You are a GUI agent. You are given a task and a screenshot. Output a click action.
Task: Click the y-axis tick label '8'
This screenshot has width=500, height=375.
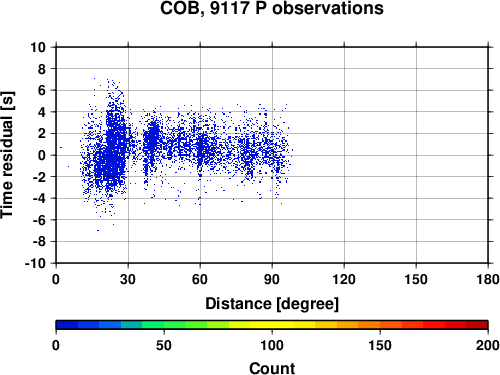pyautogui.click(x=42, y=69)
